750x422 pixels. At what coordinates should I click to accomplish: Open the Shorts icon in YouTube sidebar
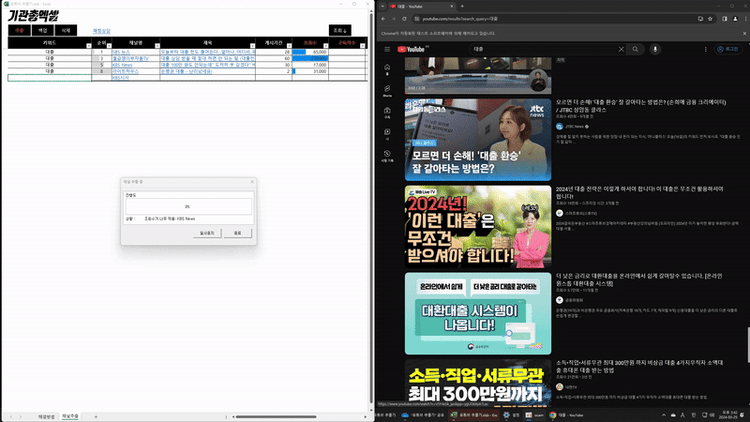[x=387, y=91]
